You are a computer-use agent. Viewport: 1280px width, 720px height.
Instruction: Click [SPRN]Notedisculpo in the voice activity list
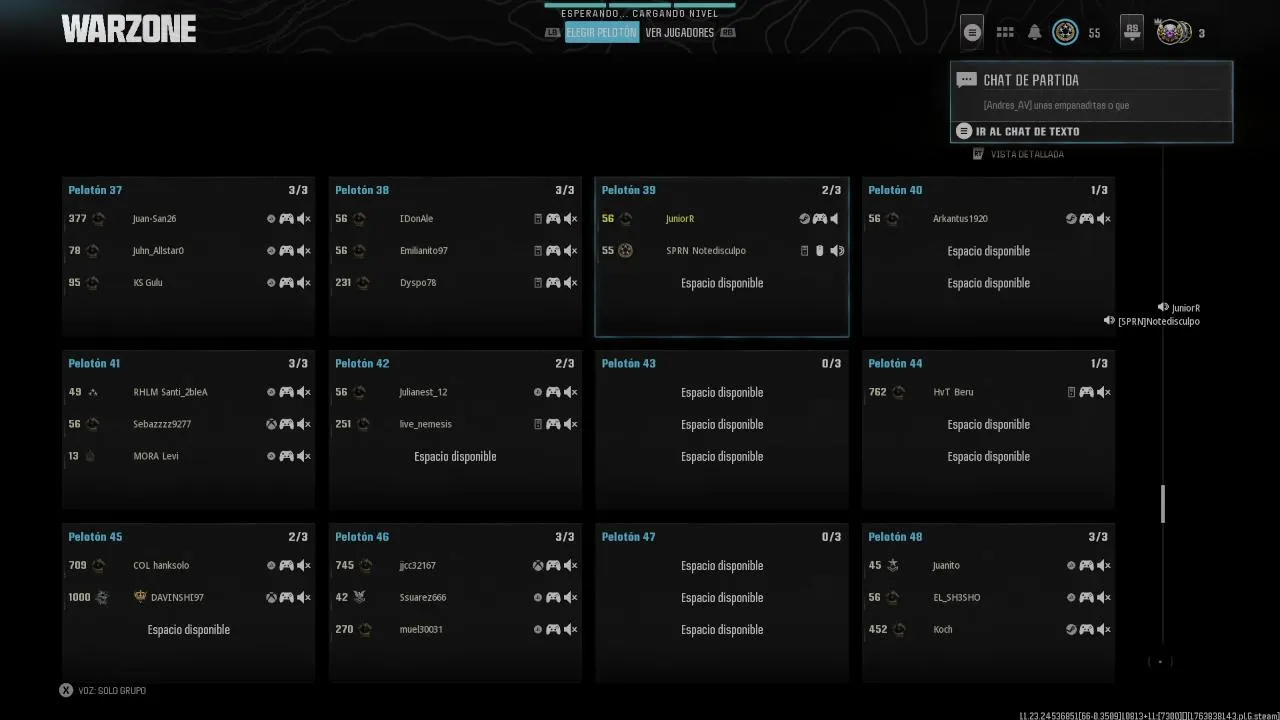click(1158, 321)
